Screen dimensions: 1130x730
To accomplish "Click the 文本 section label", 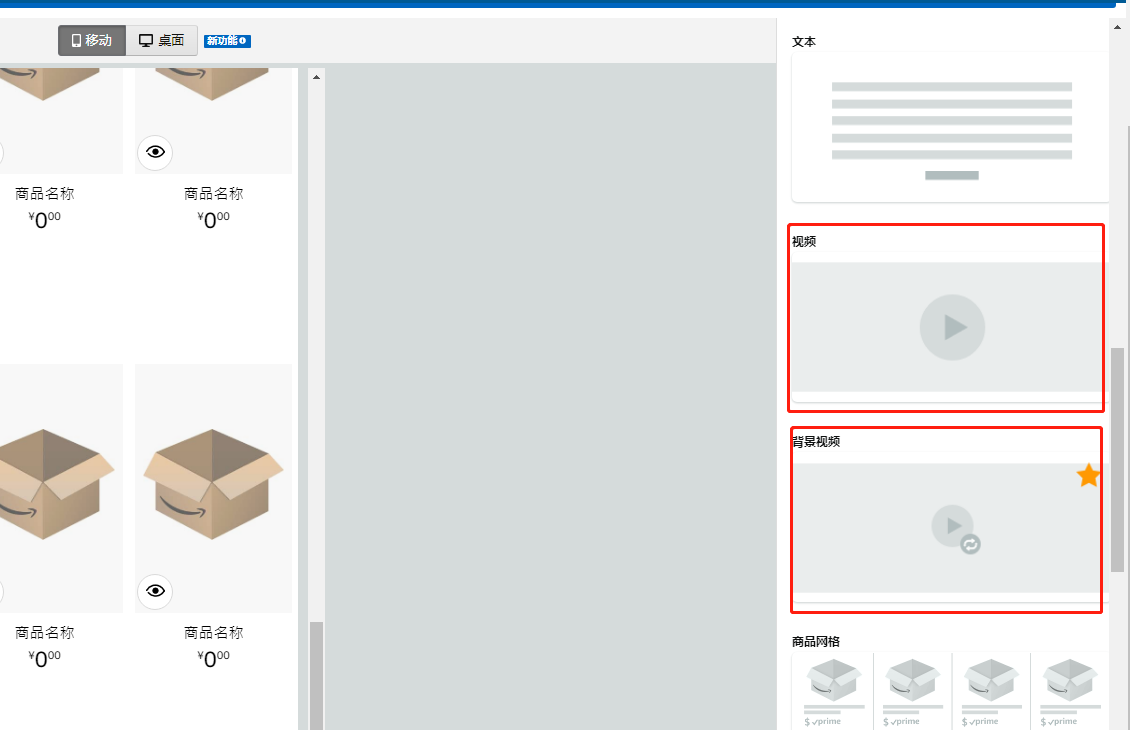I will [804, 42].
